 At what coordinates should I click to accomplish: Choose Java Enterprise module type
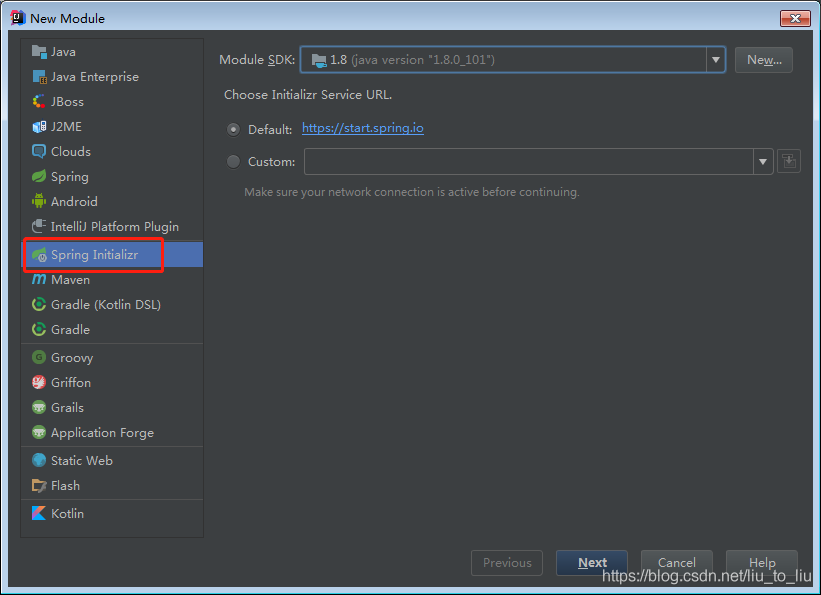pyautogui.click(x=112, y=76)
